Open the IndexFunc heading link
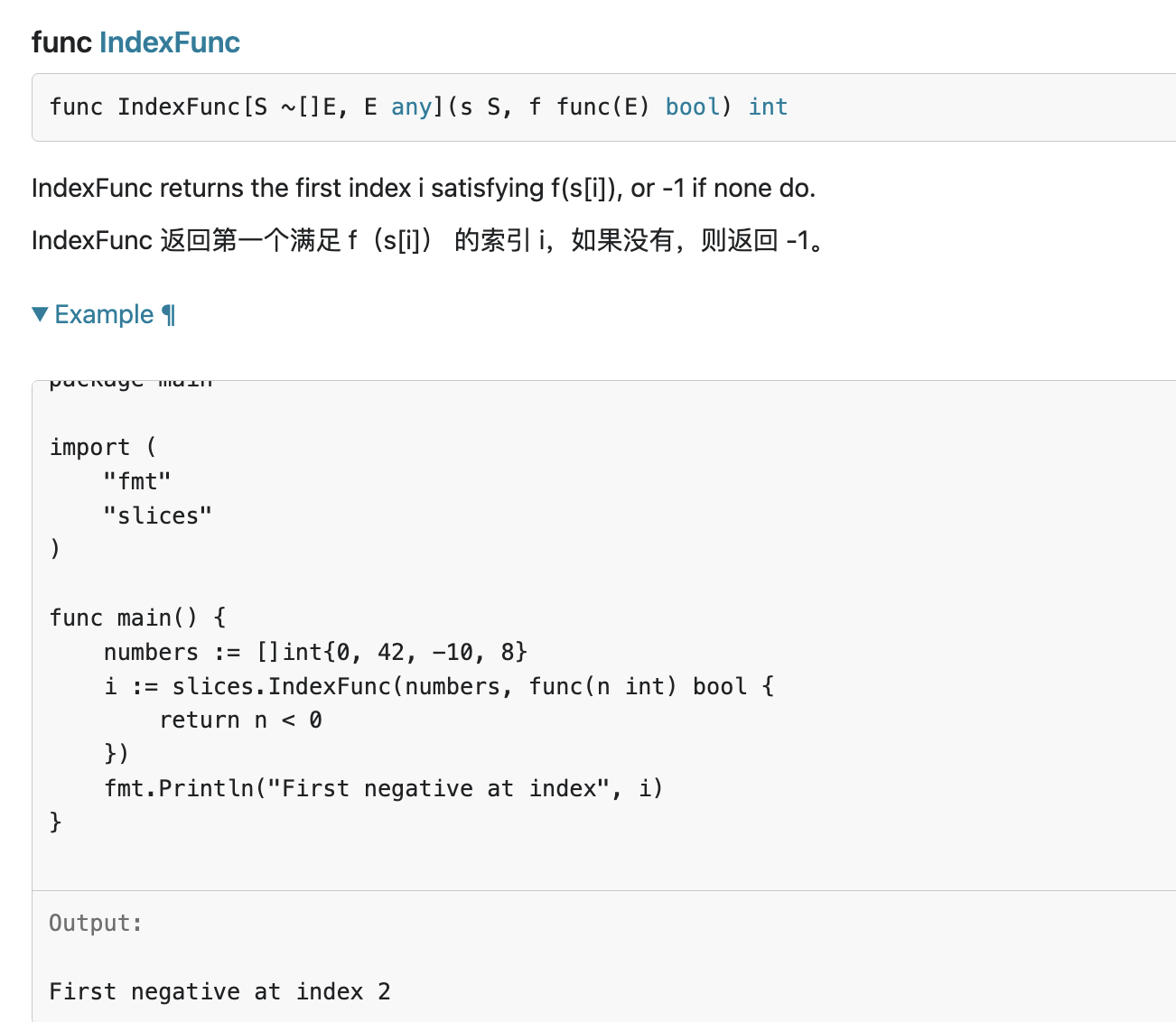 170,42
